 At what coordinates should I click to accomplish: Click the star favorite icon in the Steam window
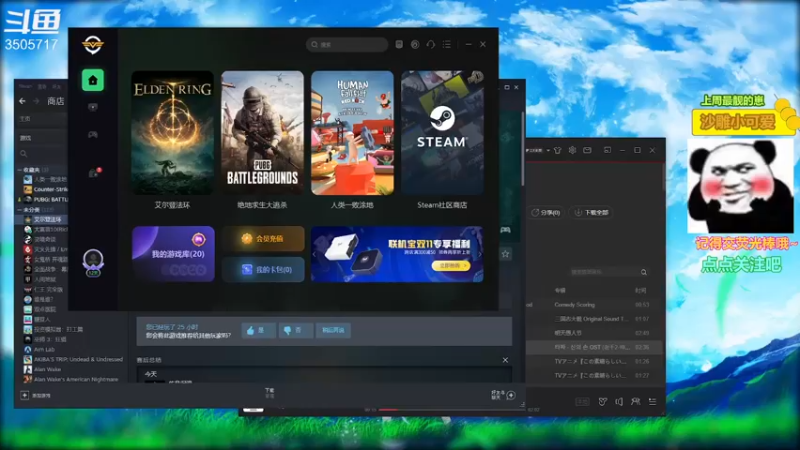click(505, 254)
